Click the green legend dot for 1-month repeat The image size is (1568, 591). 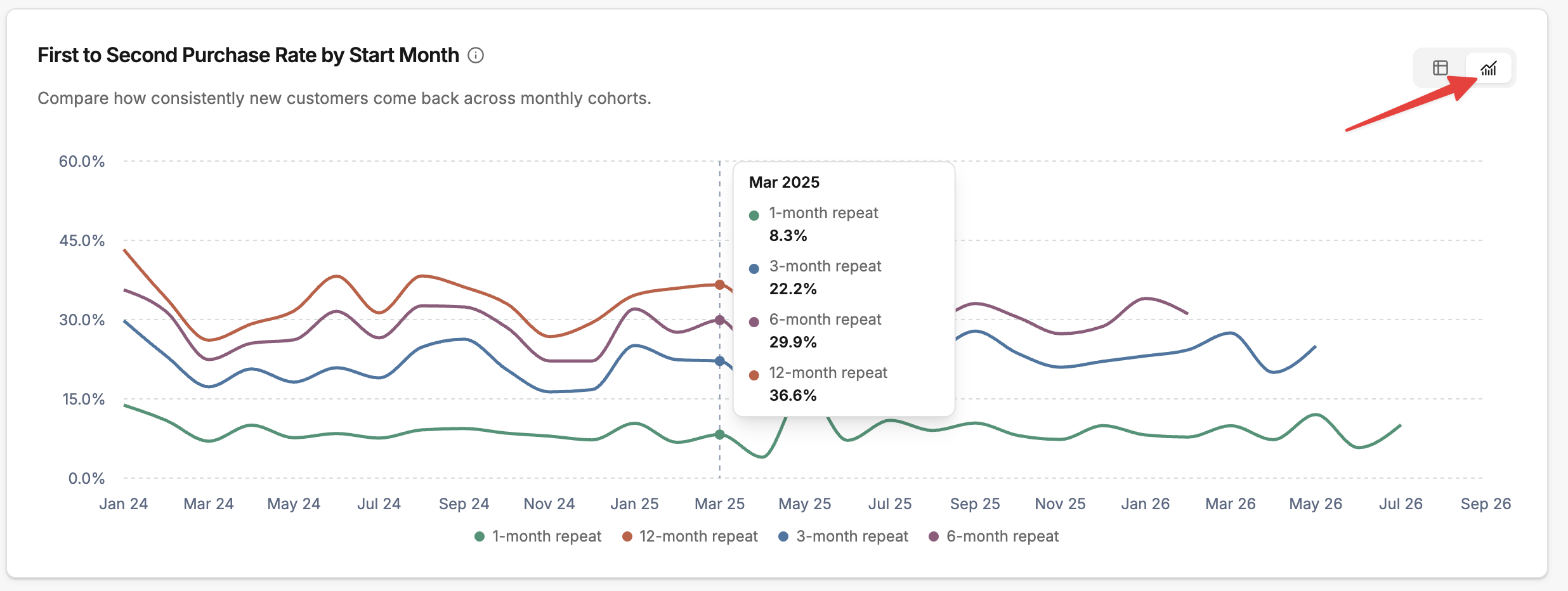[480, 537]
